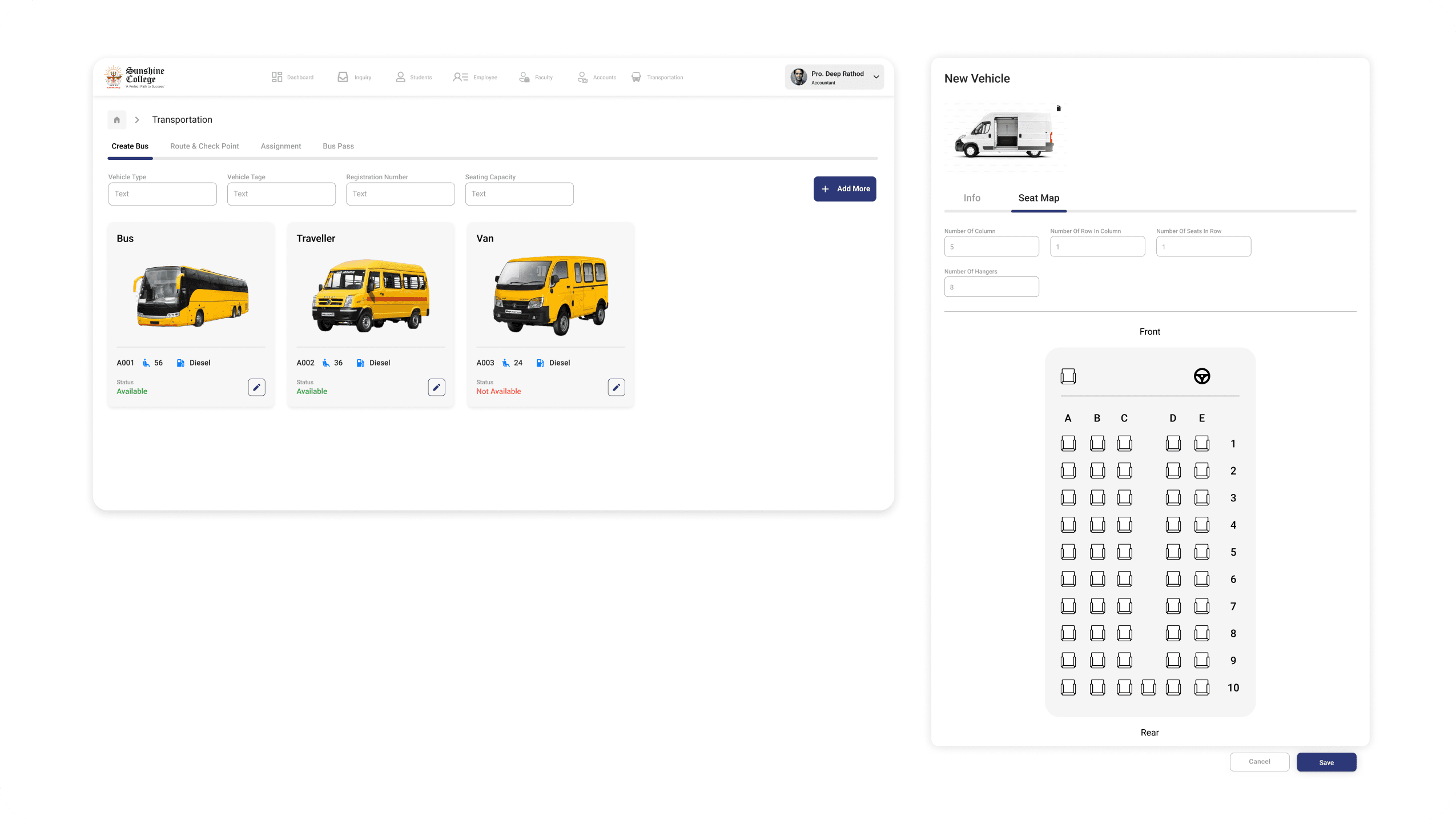Click the Save button
This screenshot has height=820, width=1456.
click(x=1326, y=762)
